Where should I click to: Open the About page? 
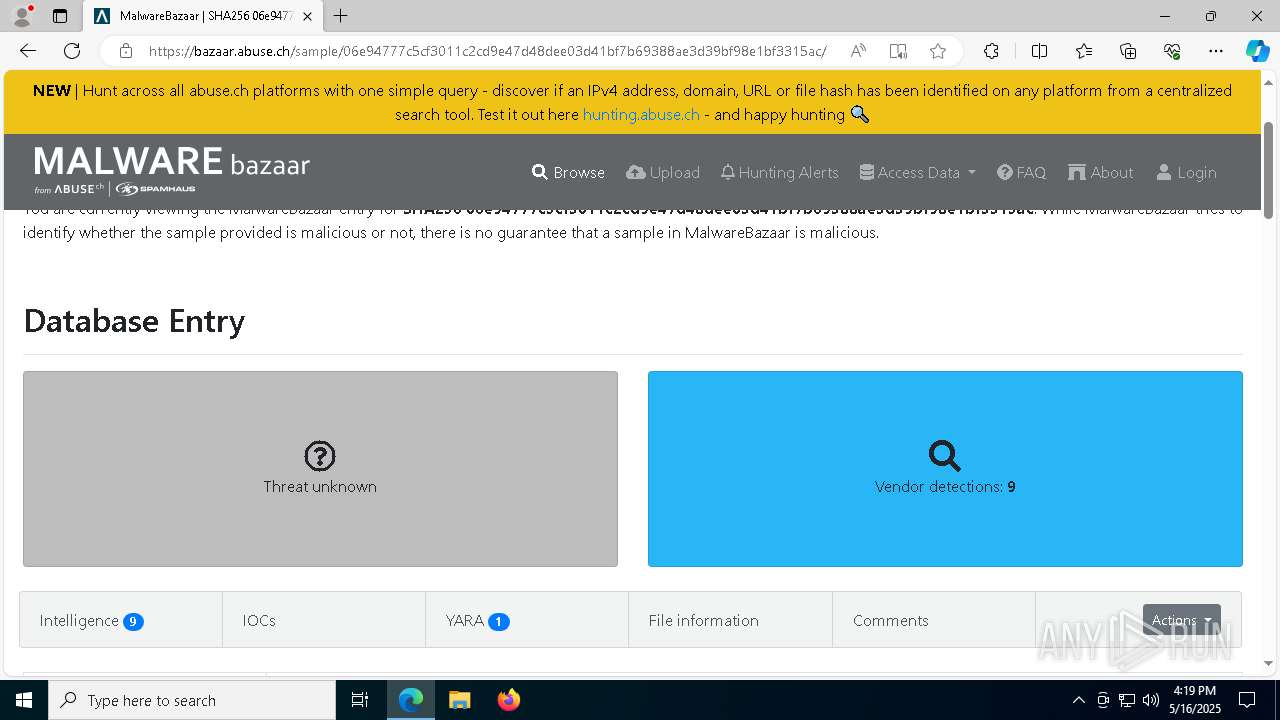(x=1100, y=172)
